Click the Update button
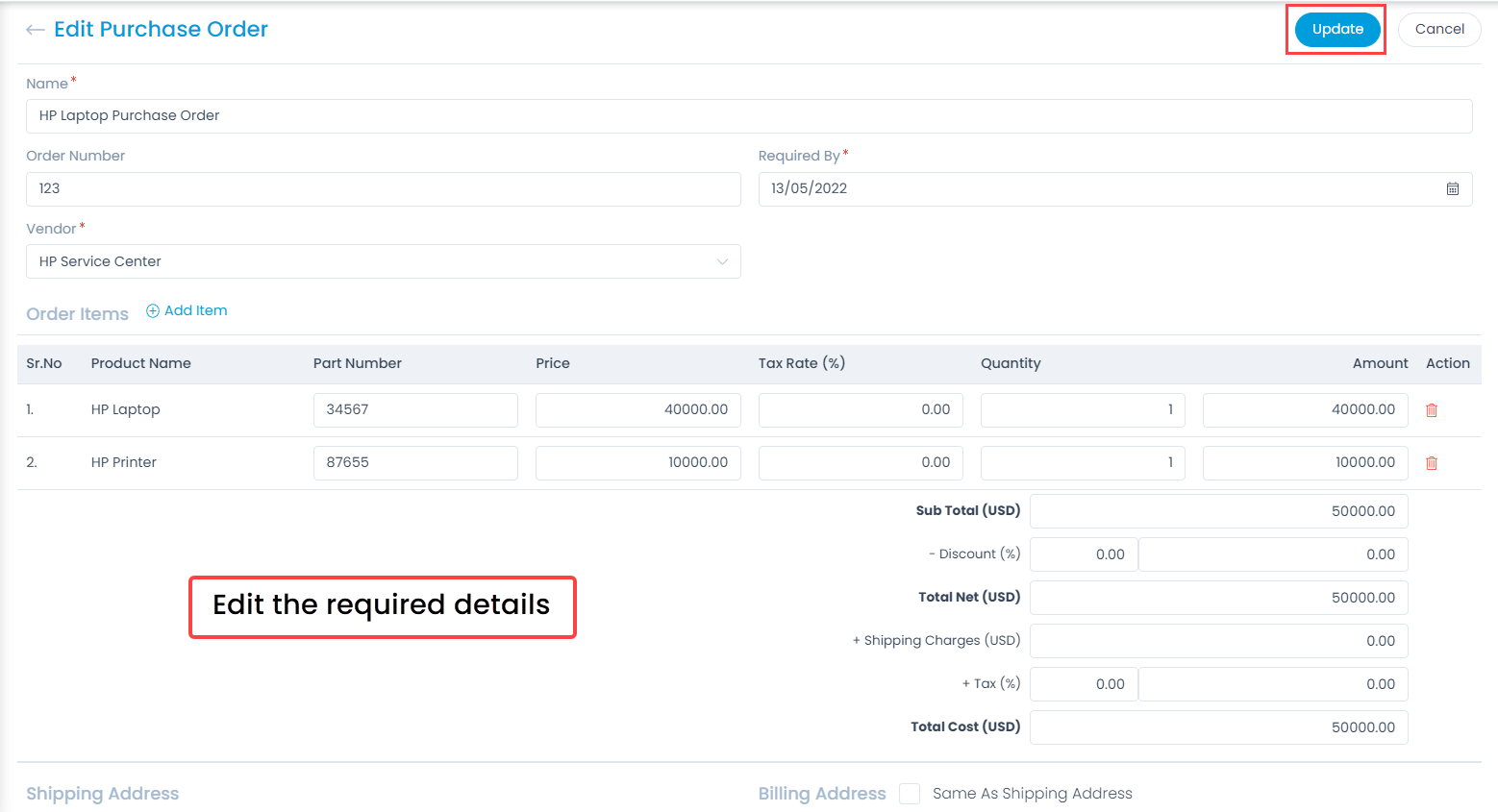 click(x=1336, y=30)
